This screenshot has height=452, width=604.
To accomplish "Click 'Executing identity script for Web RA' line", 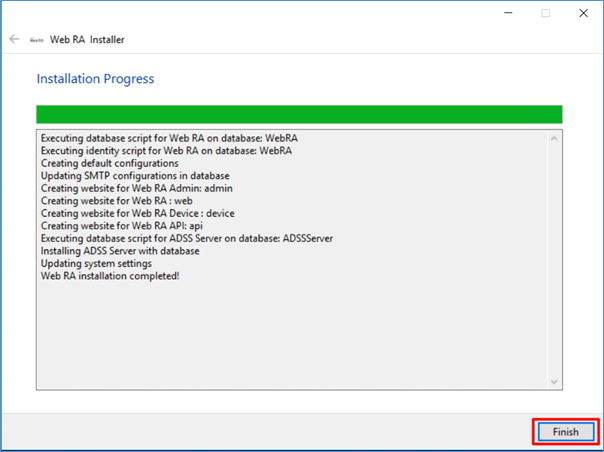I will point(166,151).
